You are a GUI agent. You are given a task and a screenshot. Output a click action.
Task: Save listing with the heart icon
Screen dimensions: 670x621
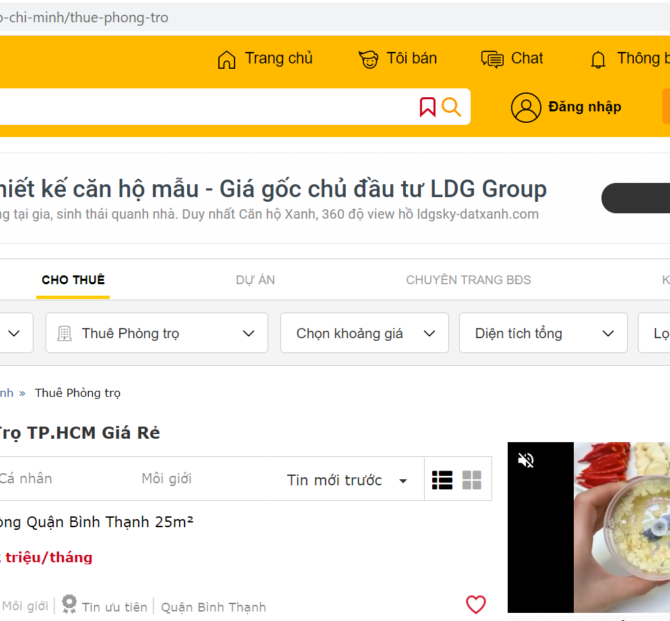pyautogui.click(x=476, y=604)
